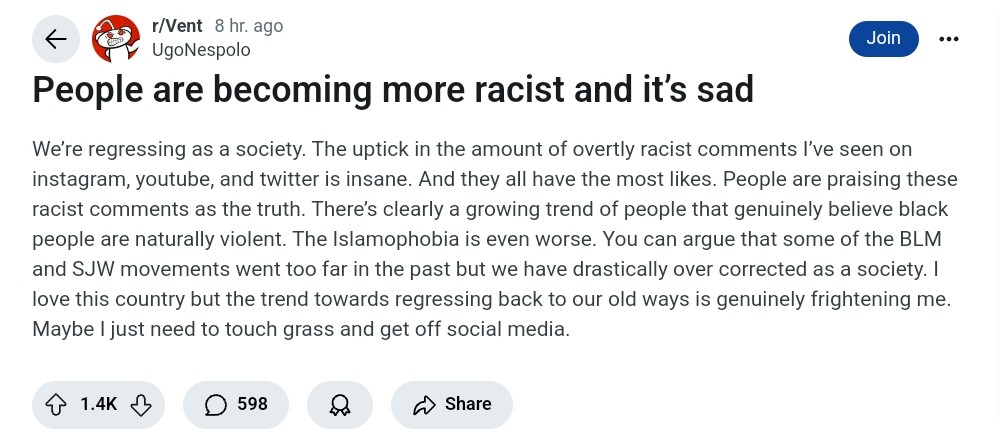Give an award to the post
The width and height of the screenshot is (999, 448).
coord(340,404)
